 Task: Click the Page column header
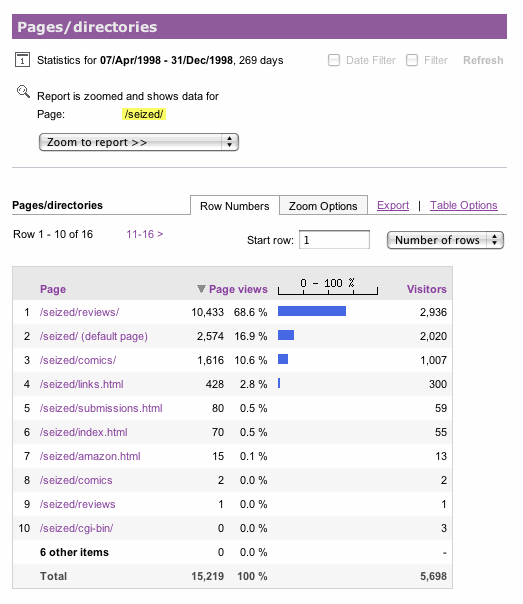coord(53,289)
